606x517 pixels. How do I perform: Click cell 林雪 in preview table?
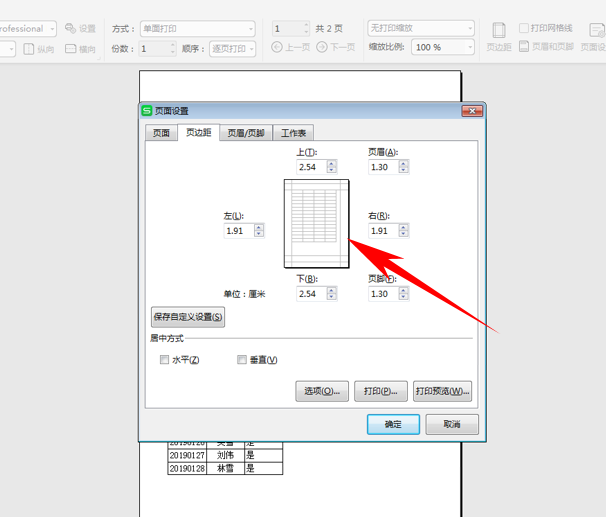coord(225,468)
